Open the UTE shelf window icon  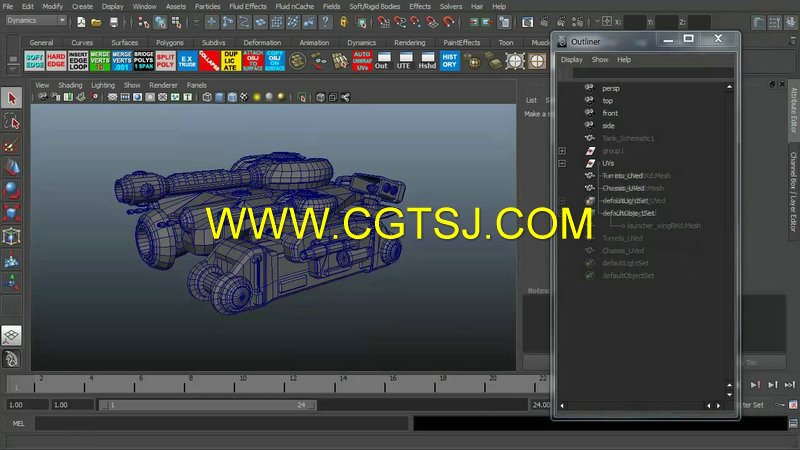pos(404,61)
